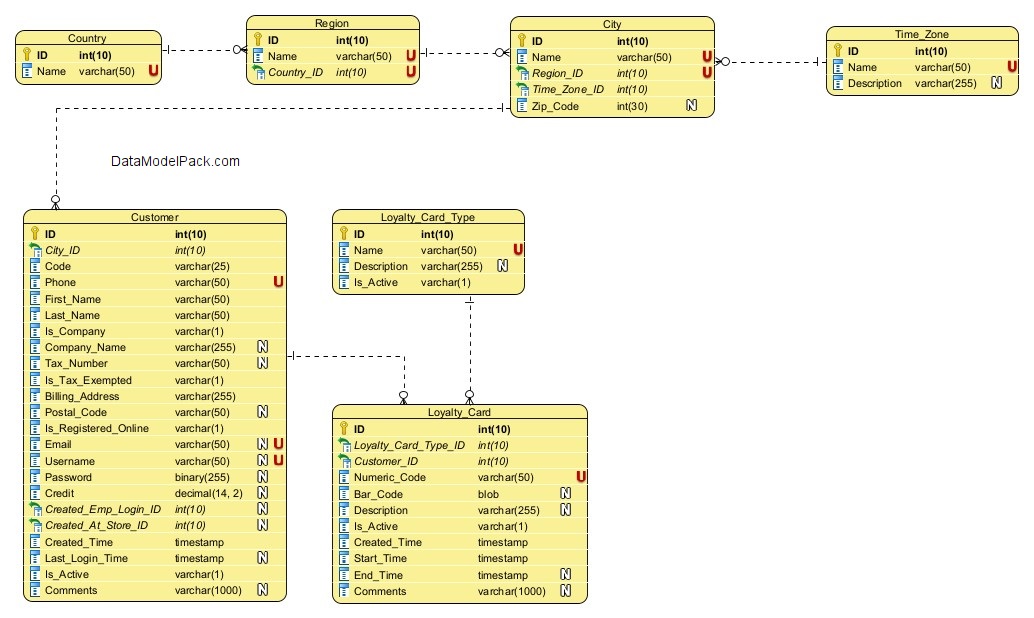Select the unique marker on Customer Phone row

278,283
